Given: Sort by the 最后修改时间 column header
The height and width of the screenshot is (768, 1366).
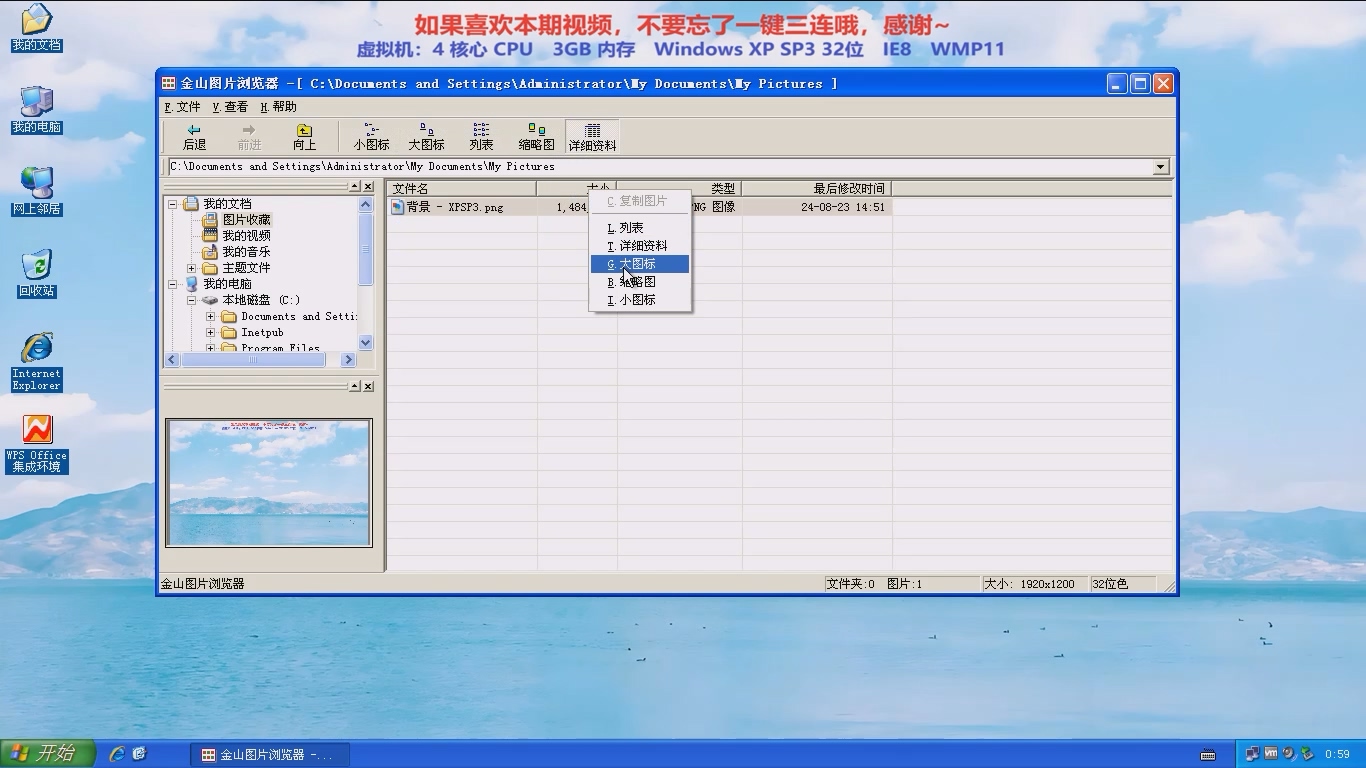Looking at the screenshot, I should (x=817, y=189).
